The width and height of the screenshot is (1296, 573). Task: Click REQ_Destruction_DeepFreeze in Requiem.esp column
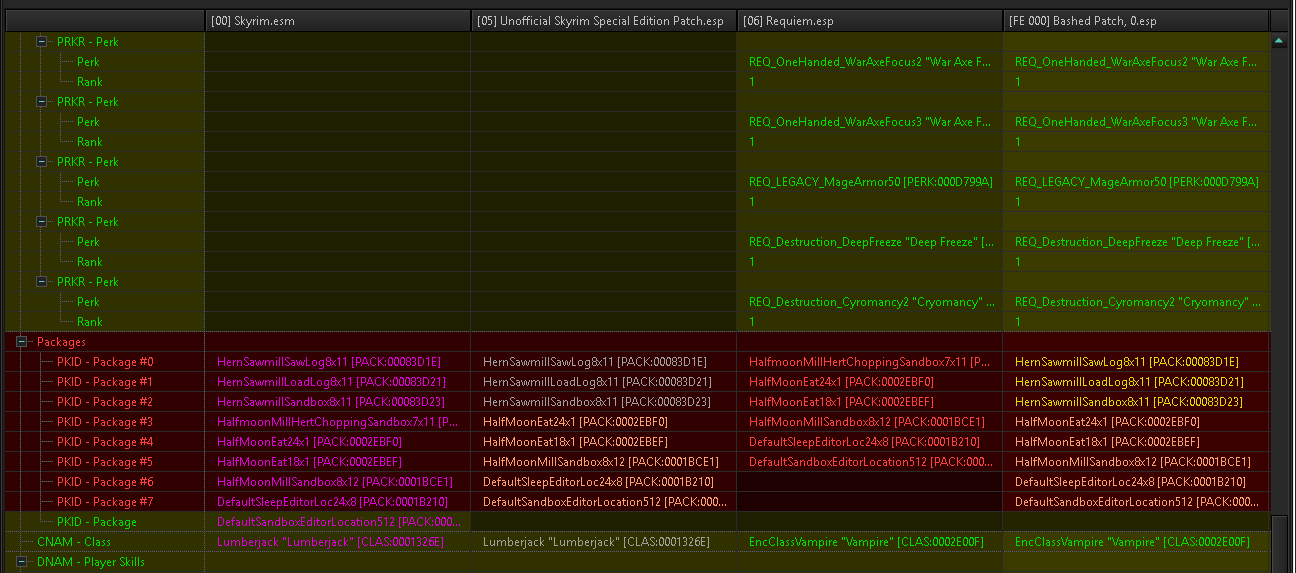point(870,242)
